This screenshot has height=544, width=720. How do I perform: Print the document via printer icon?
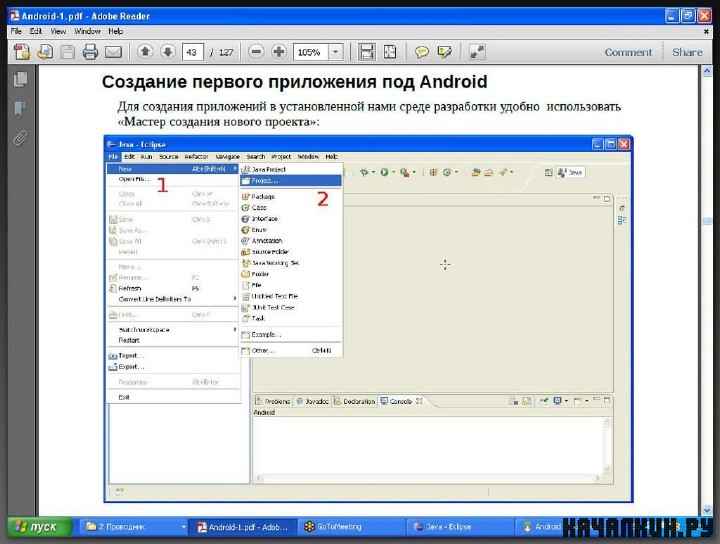pyautogui.click(x=90, y=52)
